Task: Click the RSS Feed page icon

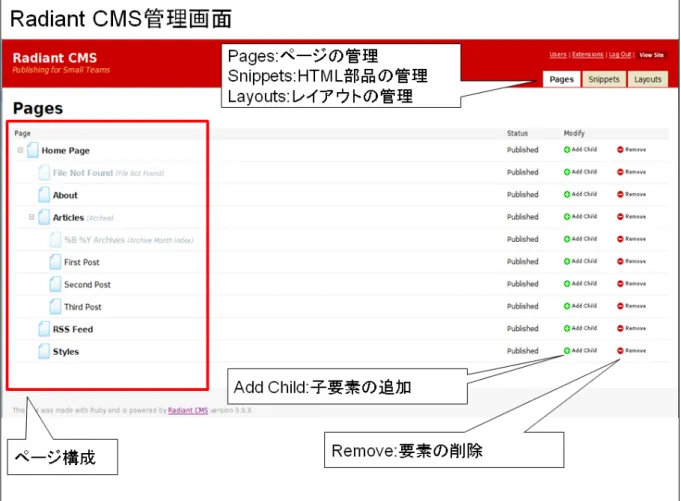Action: pyautogui.click(x=44, y=329)
